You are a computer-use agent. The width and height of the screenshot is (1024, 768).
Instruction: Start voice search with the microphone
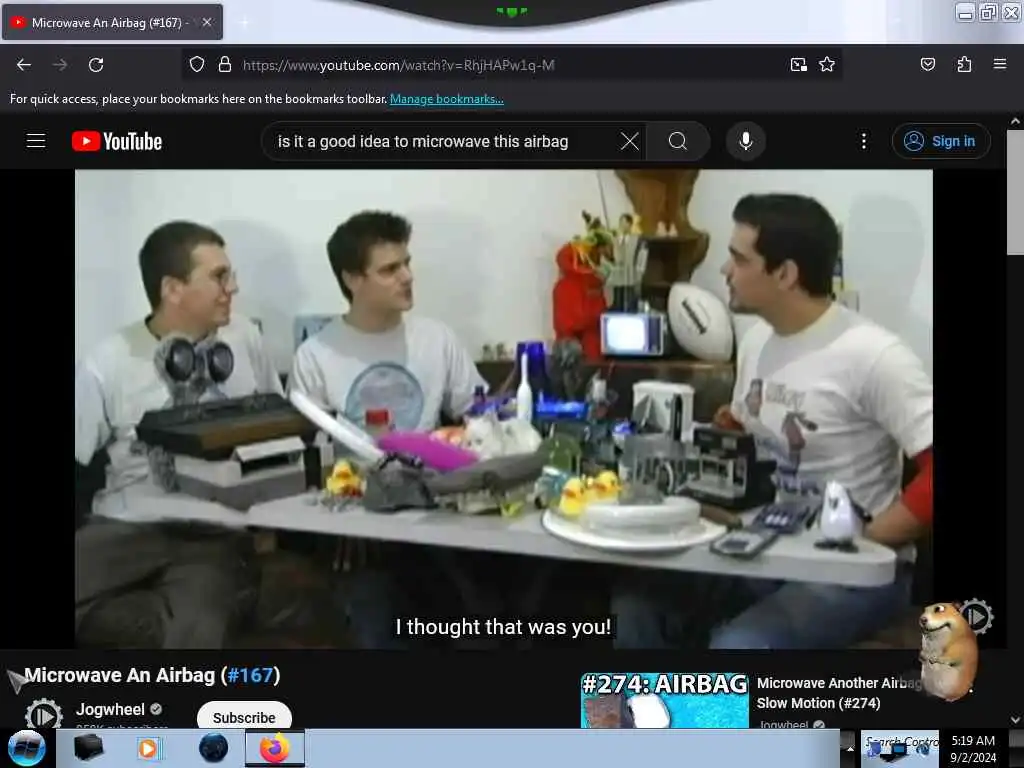746,141
